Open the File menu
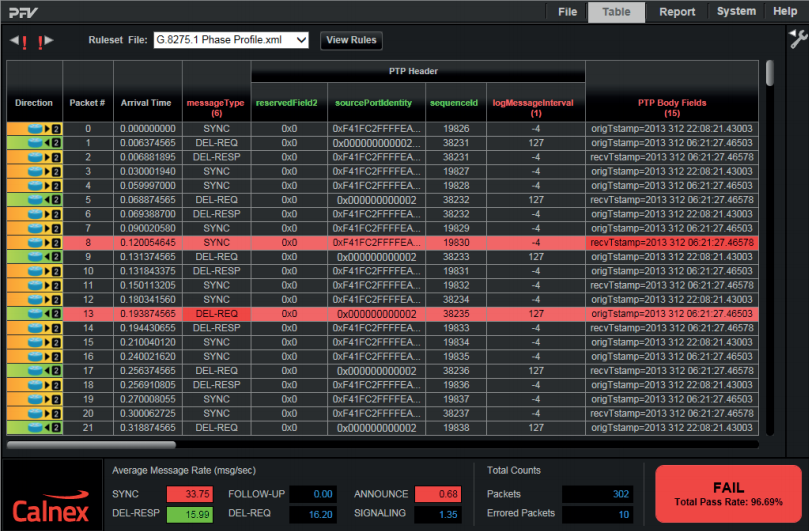 (x=567, y=12)
